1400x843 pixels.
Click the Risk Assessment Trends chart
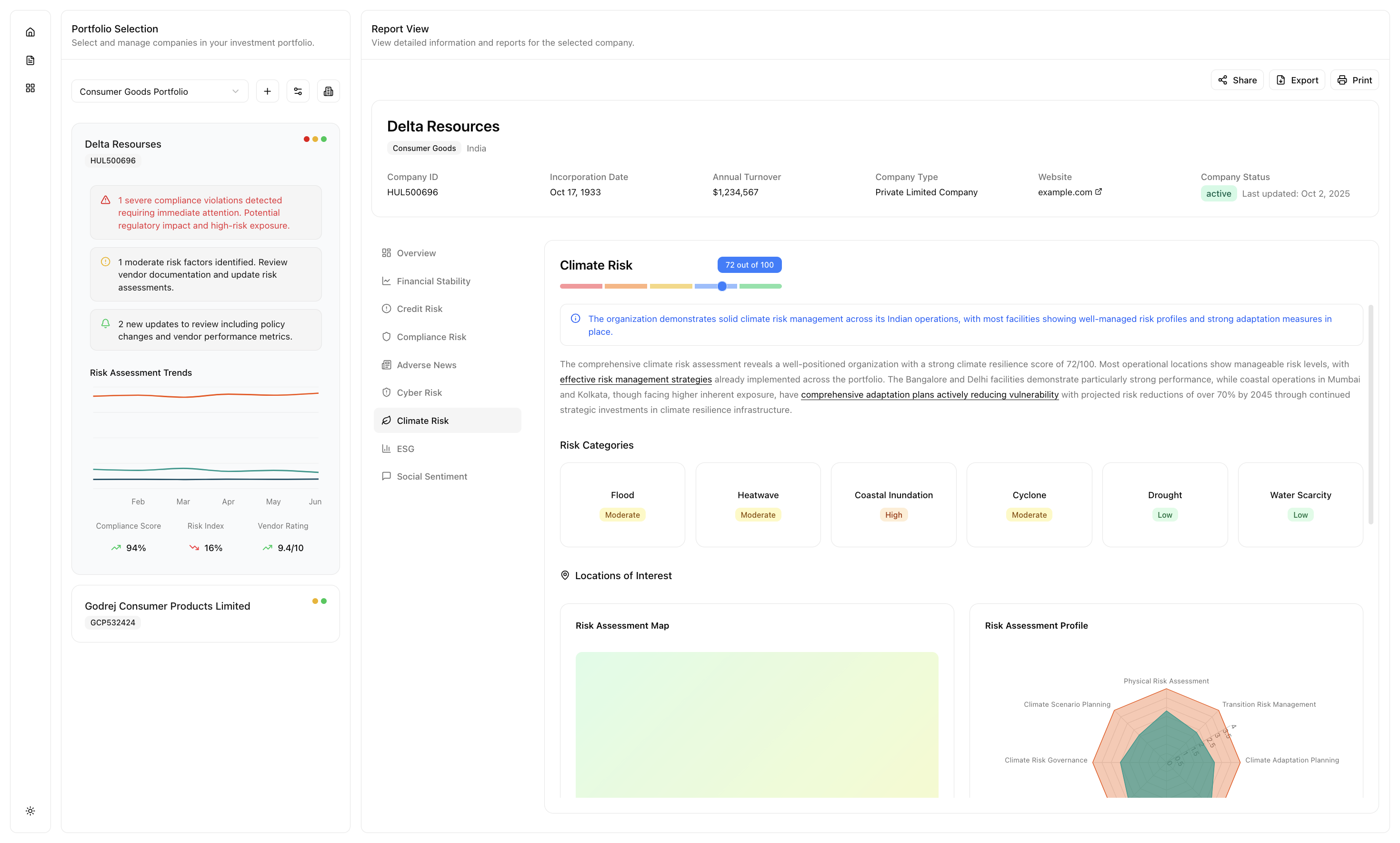point(206,437)
